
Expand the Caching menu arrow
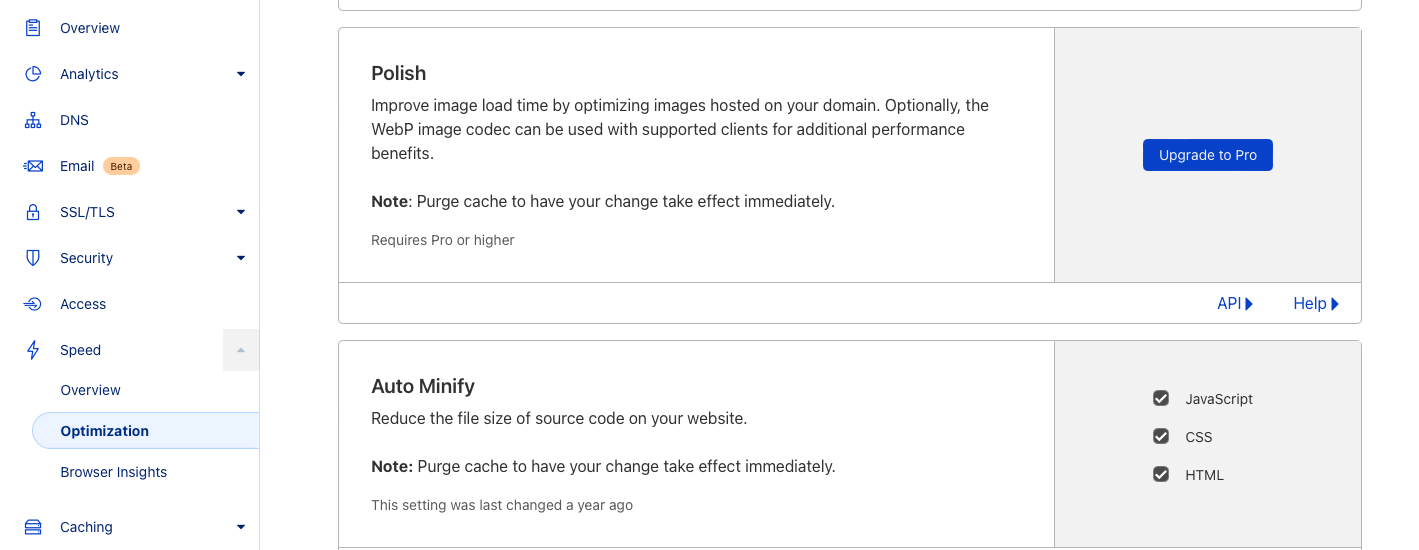pos(241,527)
